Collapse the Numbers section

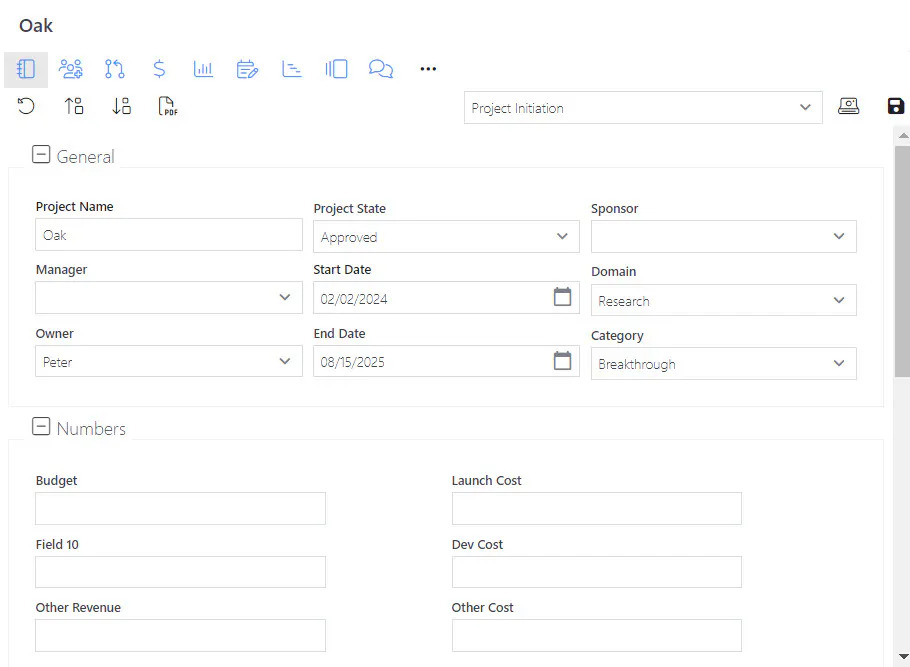[41, 426]
